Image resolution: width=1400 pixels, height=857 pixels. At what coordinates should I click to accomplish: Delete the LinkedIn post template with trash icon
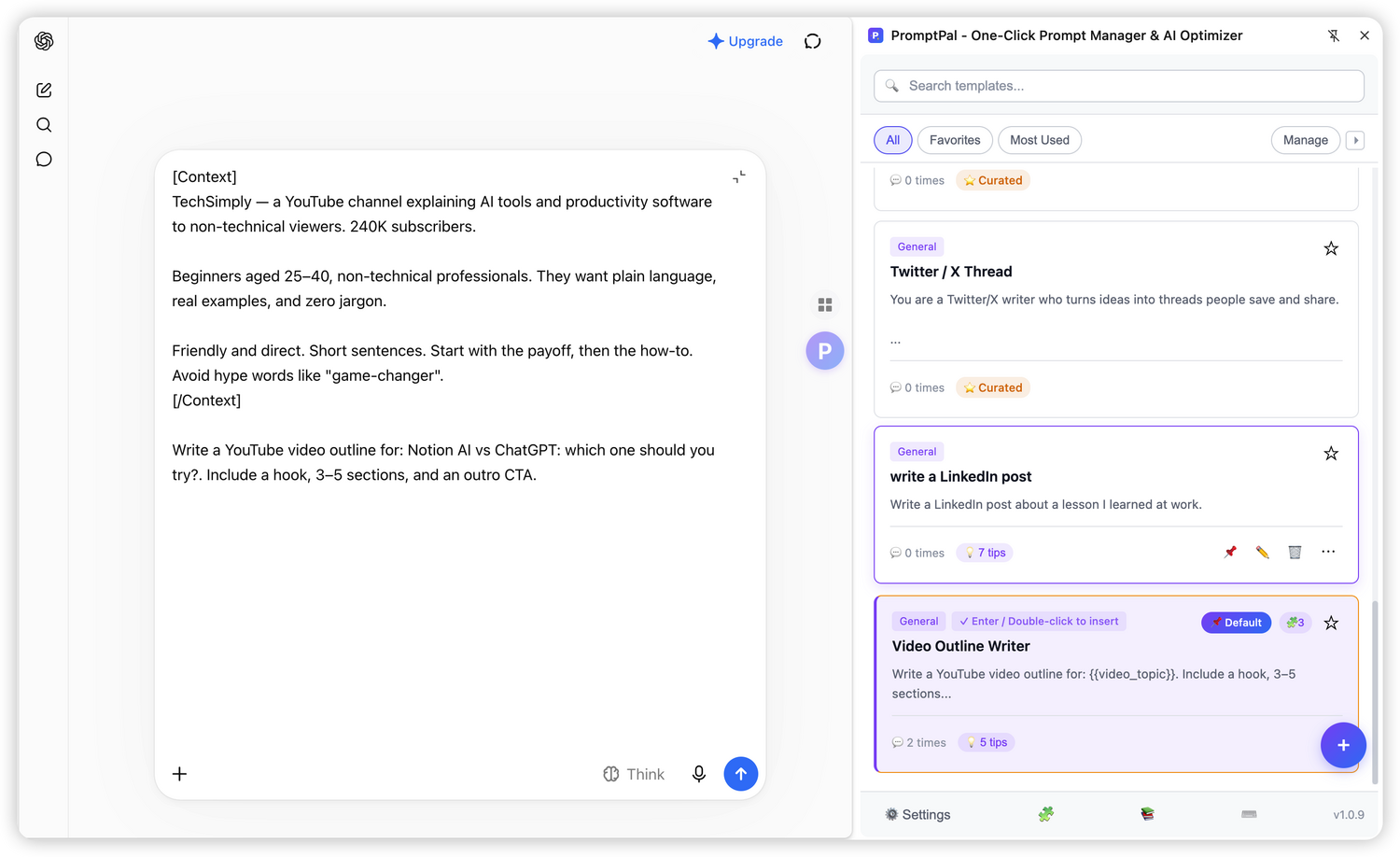pyautogui.click(x=1295, y=552)
